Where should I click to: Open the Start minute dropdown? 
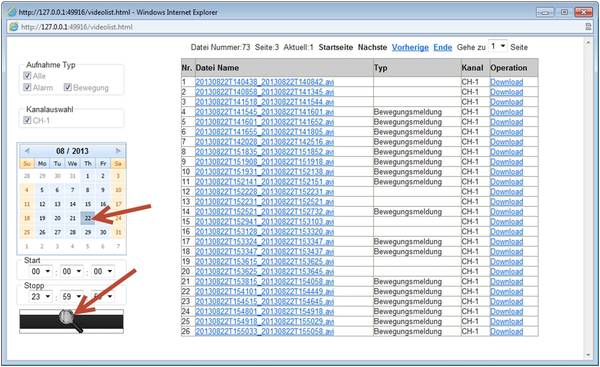tap(72, 271)
